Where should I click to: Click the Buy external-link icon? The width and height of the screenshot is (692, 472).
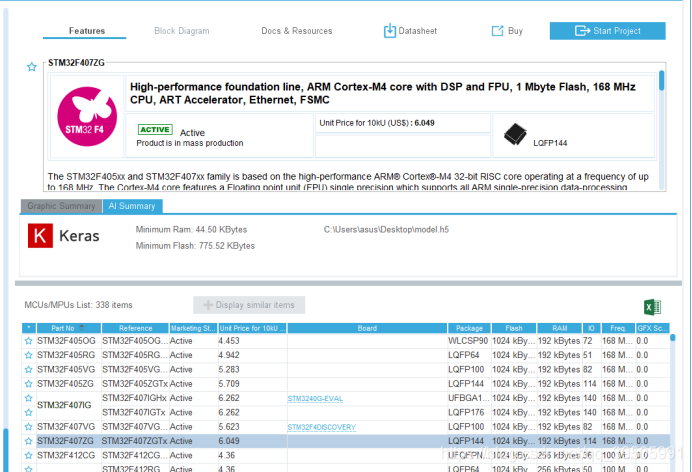(497, 31)
